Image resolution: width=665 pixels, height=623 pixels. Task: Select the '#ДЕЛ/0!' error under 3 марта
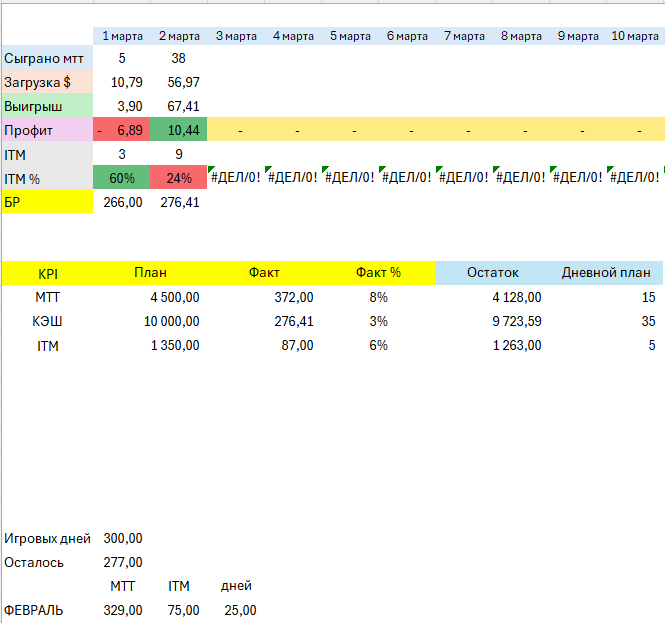pos(236,177)
